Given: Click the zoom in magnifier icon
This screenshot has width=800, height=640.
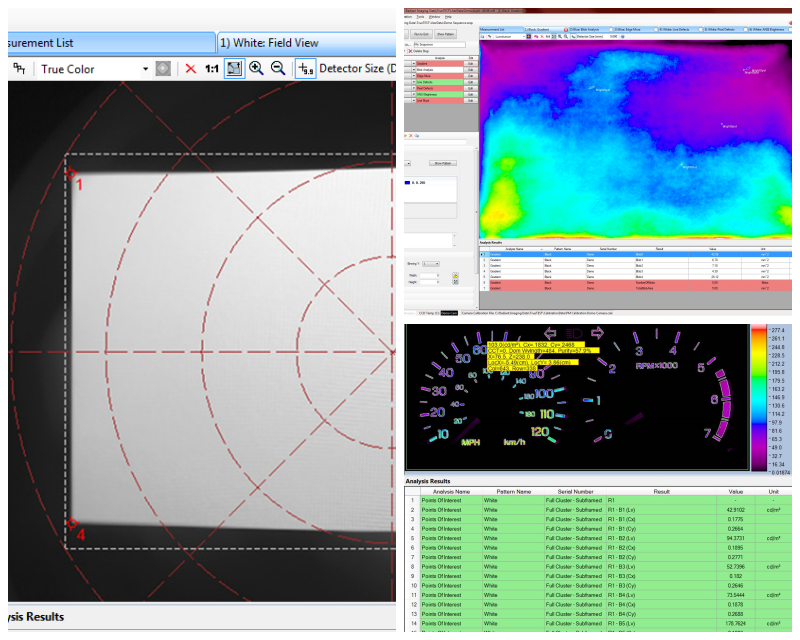Looking at the screenshot, I should pyautogui.click(x=256, y=68).
